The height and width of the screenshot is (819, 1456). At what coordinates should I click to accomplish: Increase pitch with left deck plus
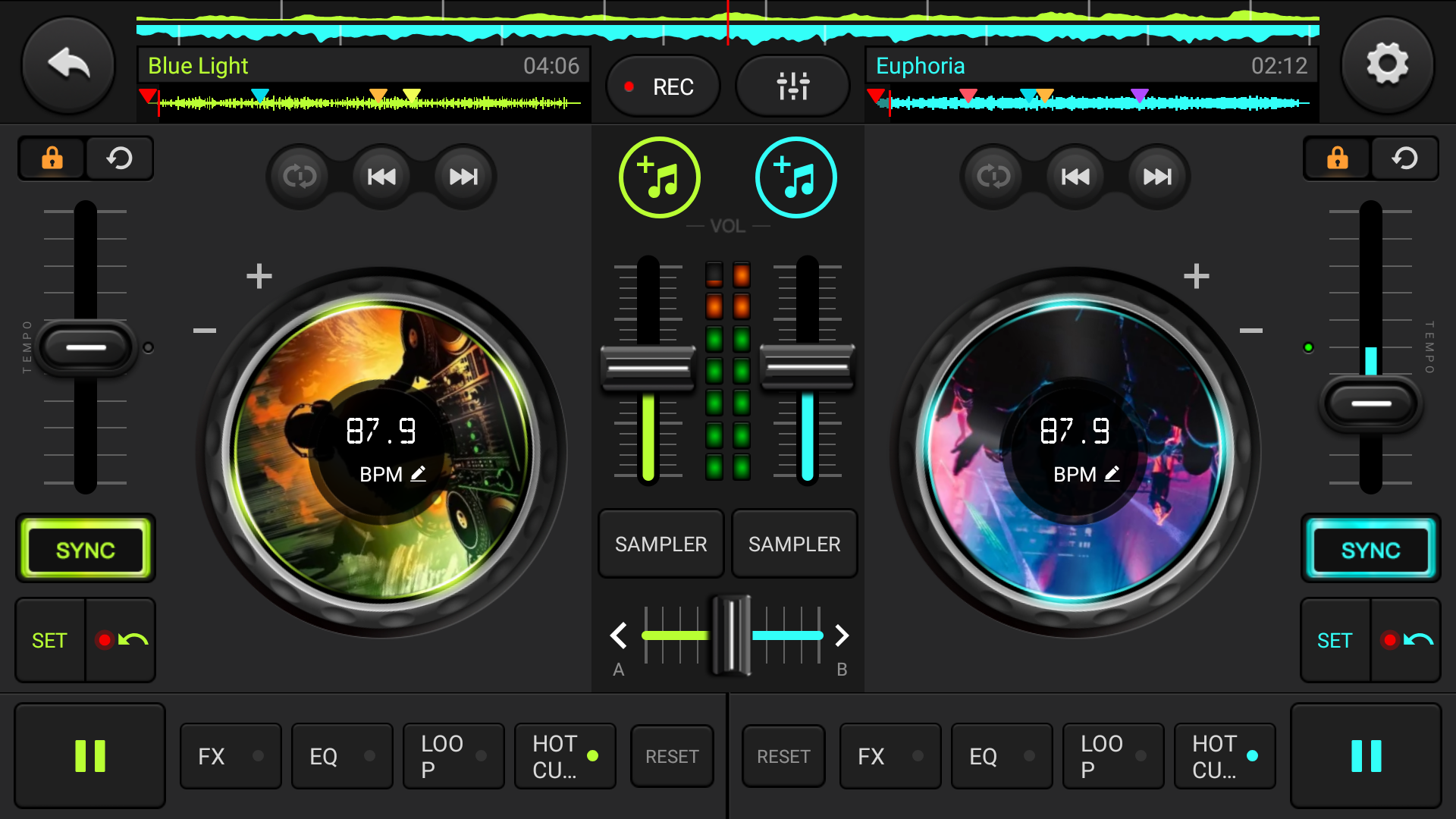[x=259, y=276]
